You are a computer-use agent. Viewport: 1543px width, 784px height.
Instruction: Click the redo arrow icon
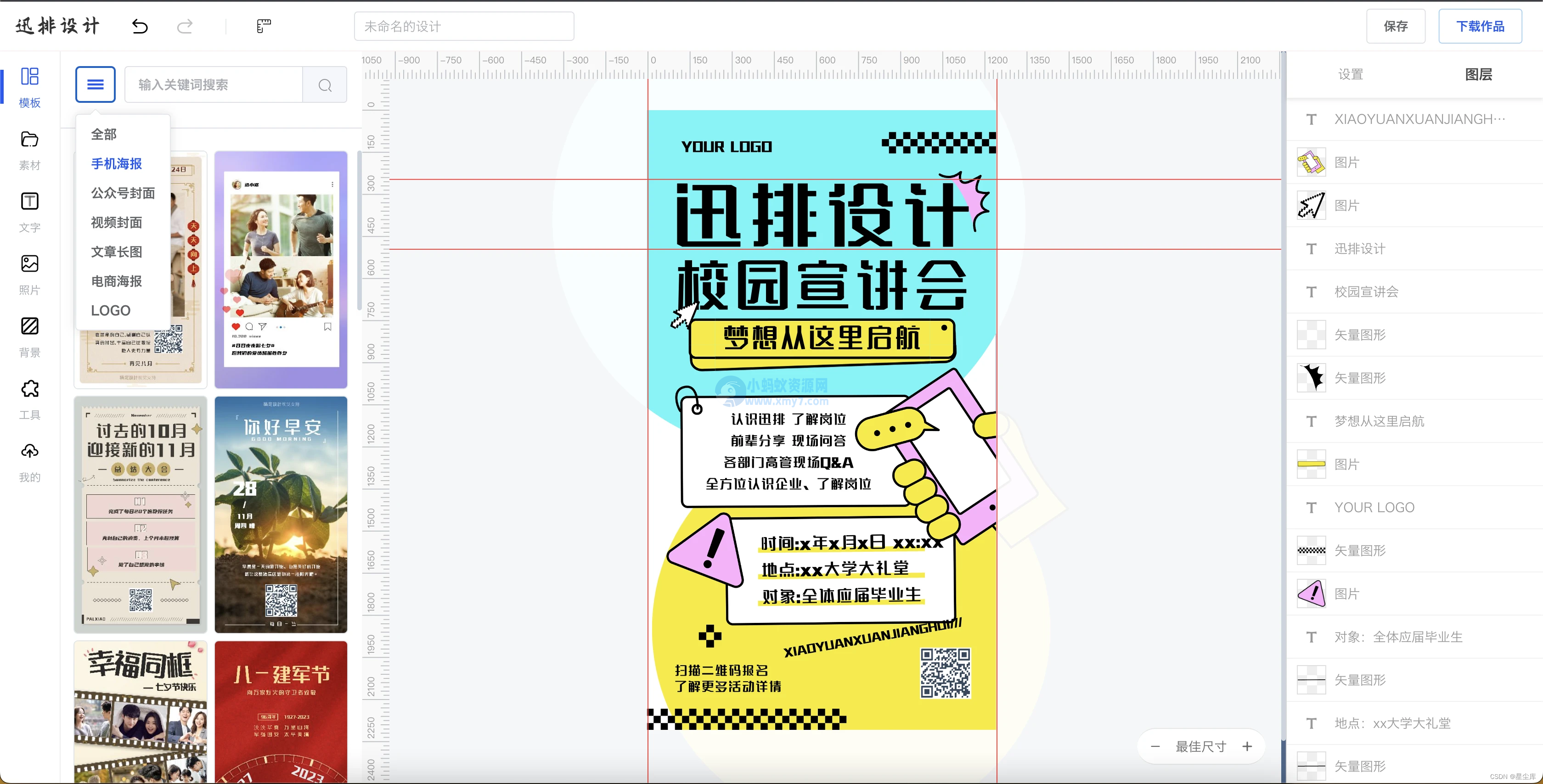coord(185,26)
